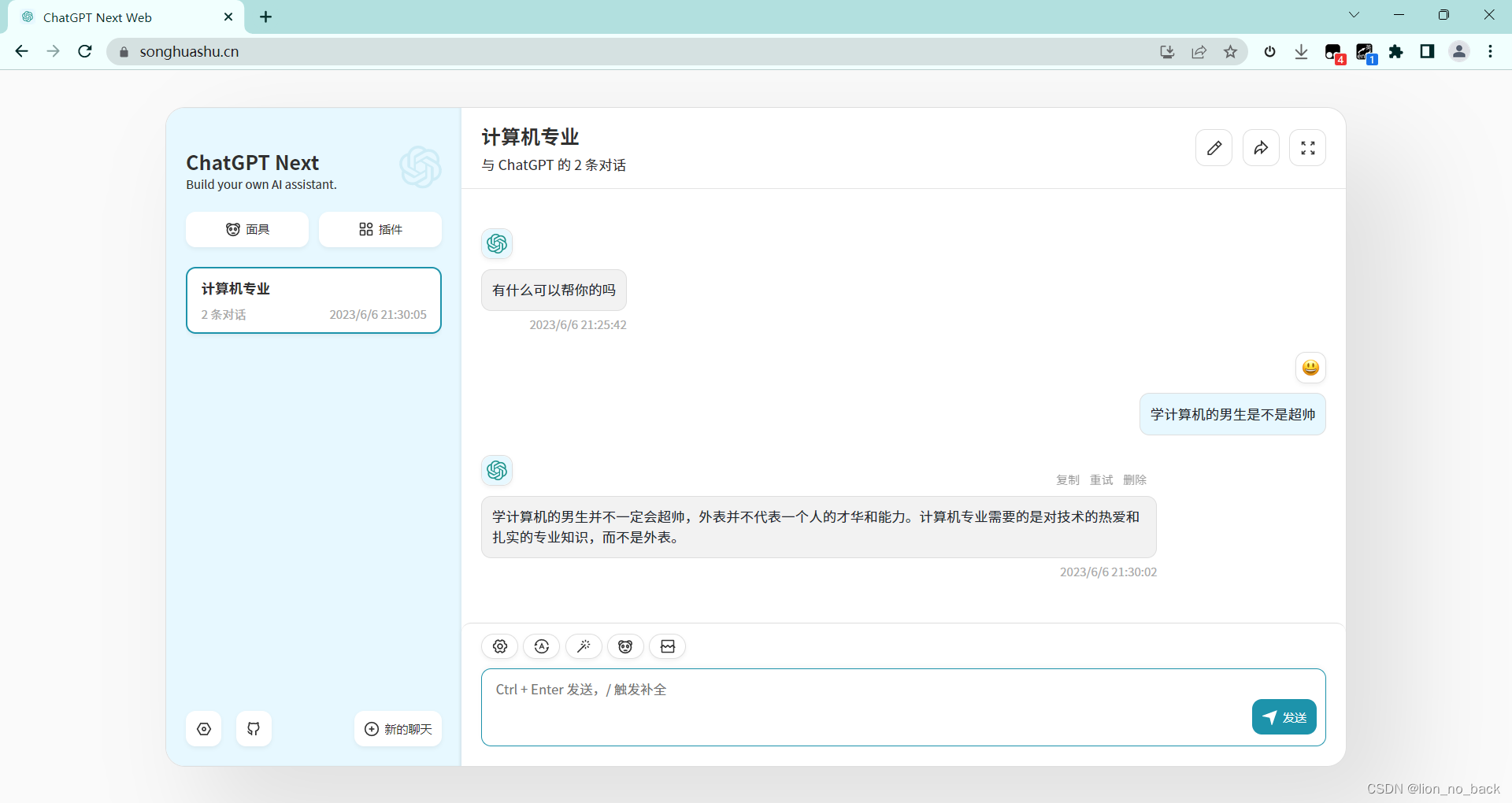Toggle the browser side panel icon
Image resolution: width=1512 pixels, height=803 pixels.
pos(1427,52)
